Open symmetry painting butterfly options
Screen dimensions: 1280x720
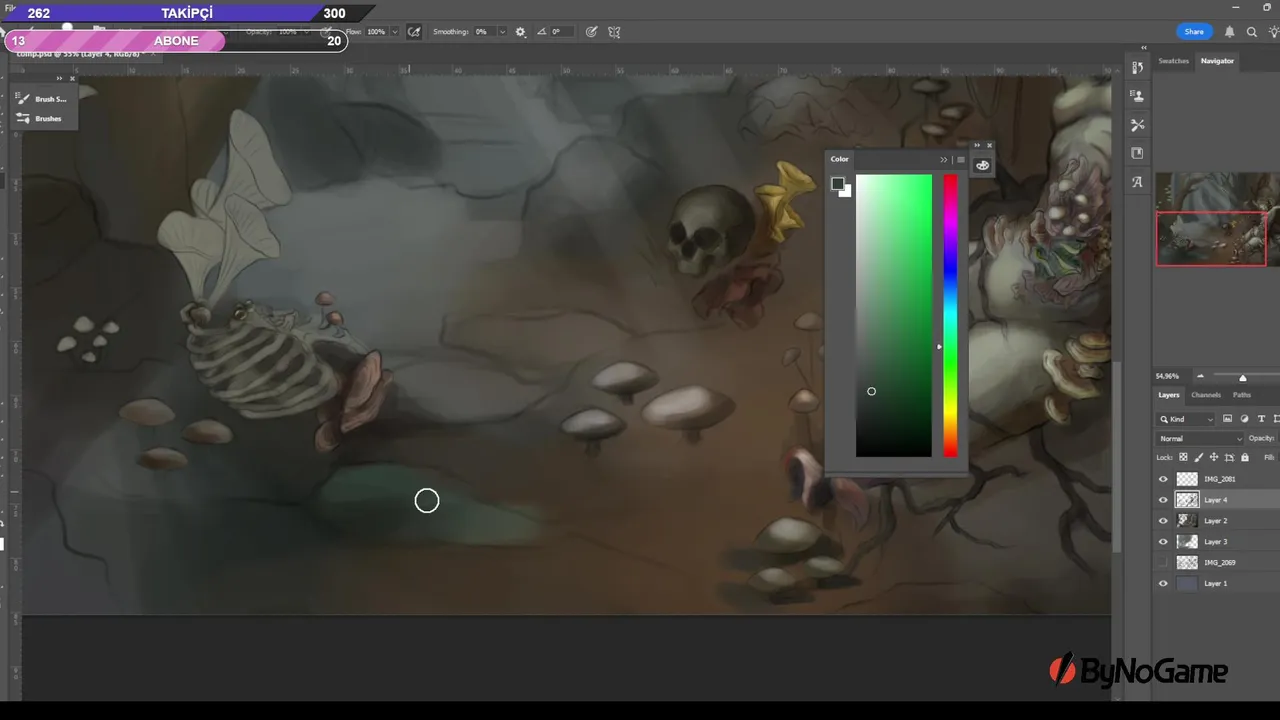click(614, 32)
